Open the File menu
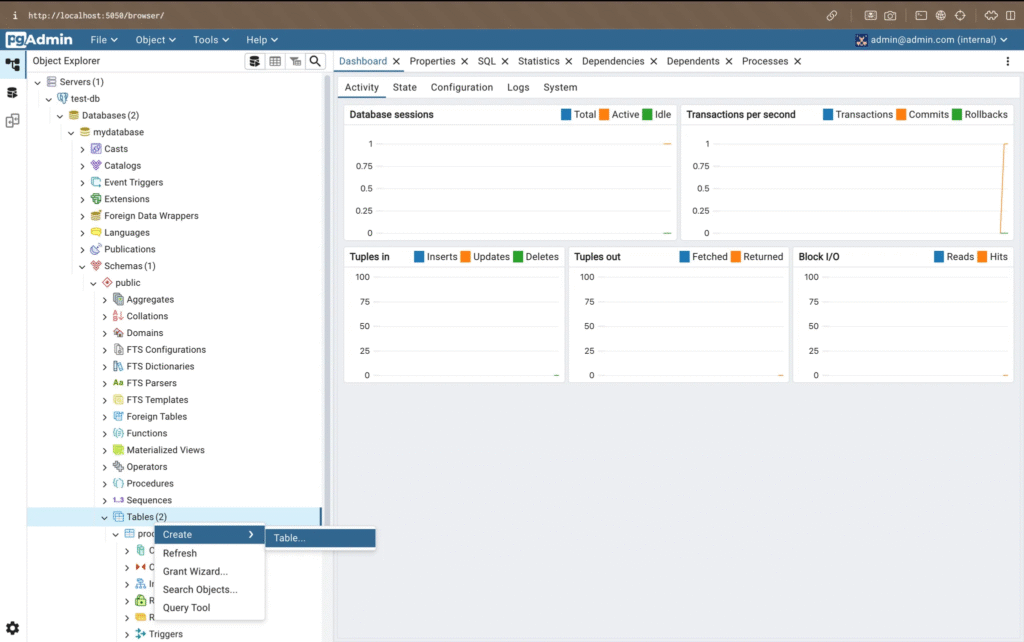The width and height of the screenshot is (1024, 642). click(x=104, y=40)
